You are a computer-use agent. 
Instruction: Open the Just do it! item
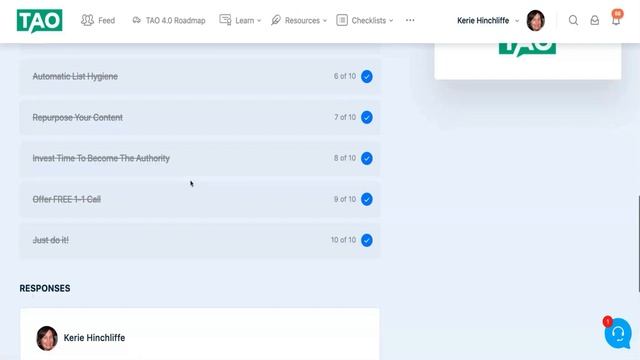coord(200,240)
